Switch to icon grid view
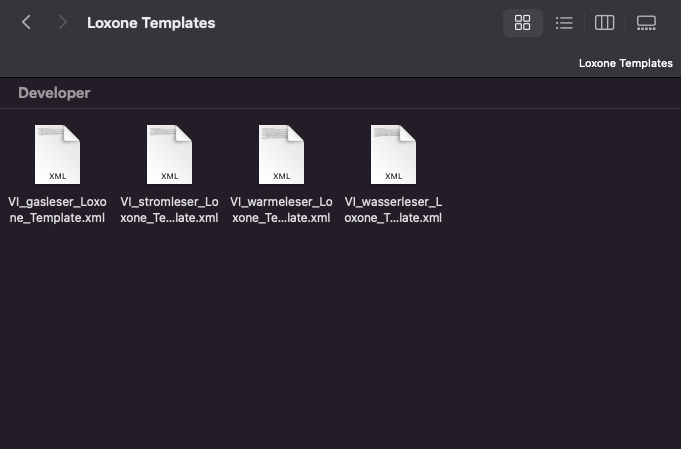 [x=522, y=23]
